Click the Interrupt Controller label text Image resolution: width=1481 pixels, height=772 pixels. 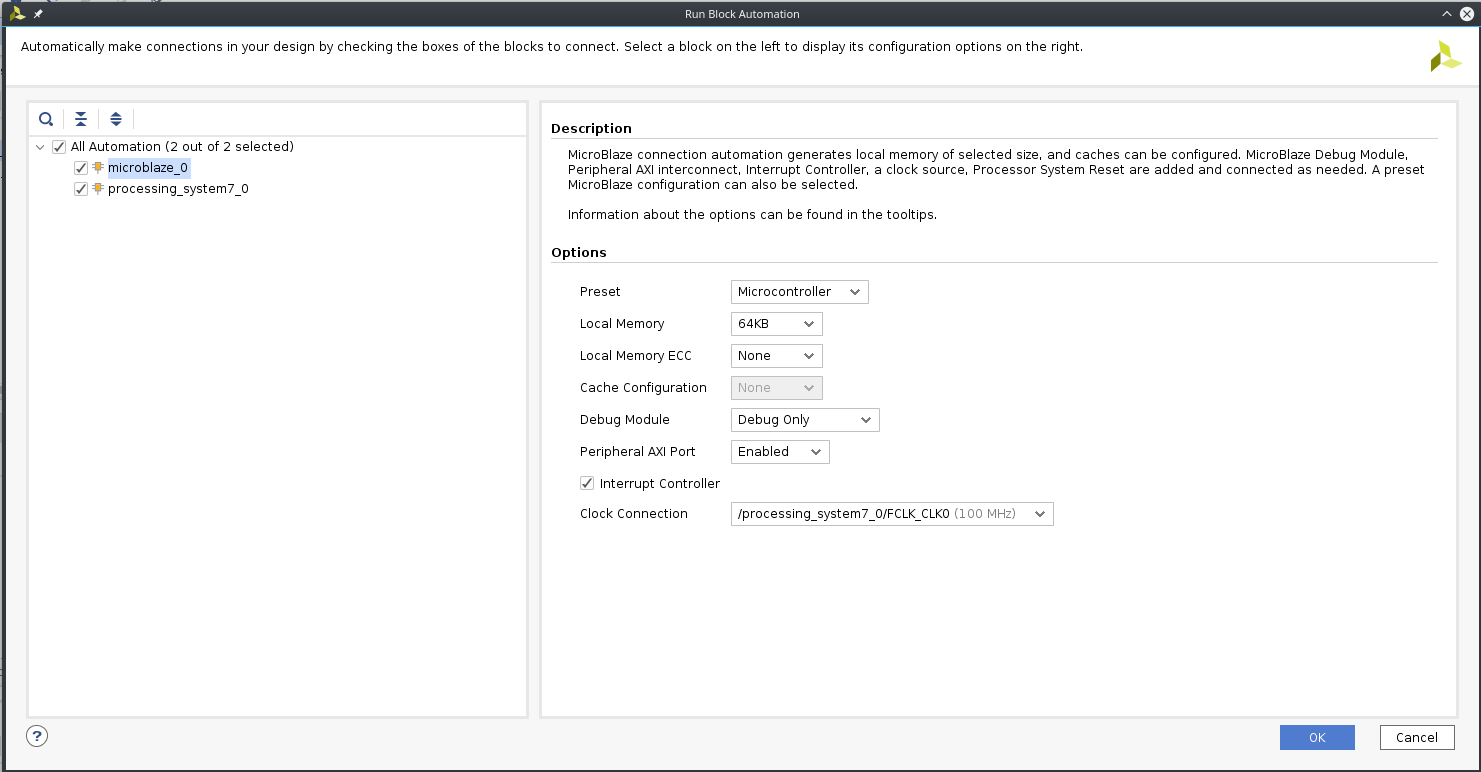(x=660, y=483)
